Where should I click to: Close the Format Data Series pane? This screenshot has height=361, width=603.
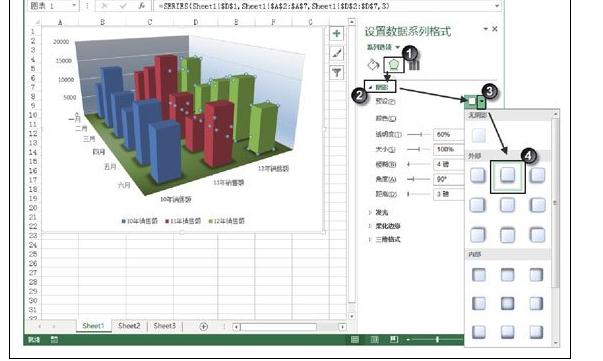tap(495, 29)
